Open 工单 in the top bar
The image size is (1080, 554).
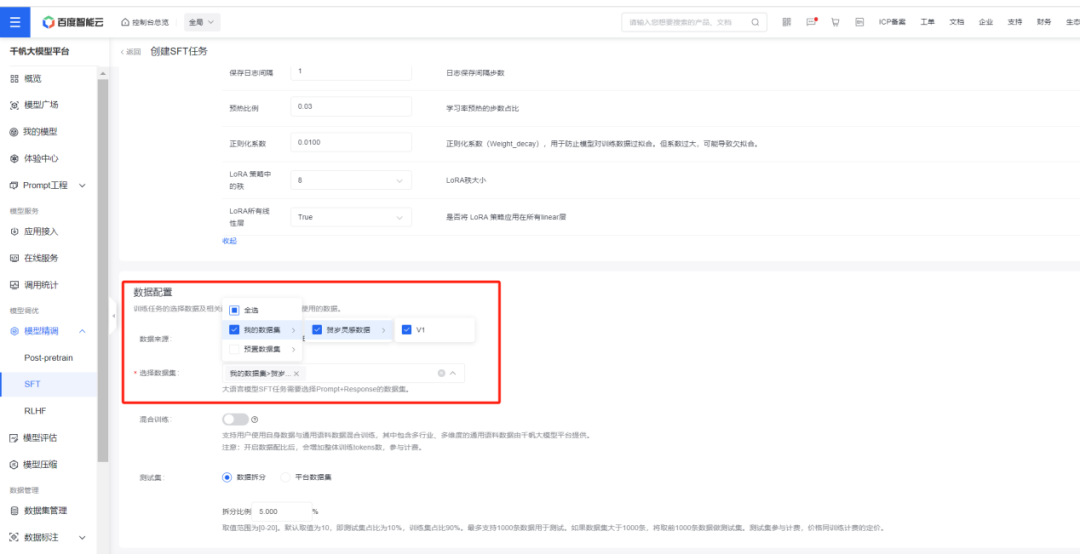927,22
